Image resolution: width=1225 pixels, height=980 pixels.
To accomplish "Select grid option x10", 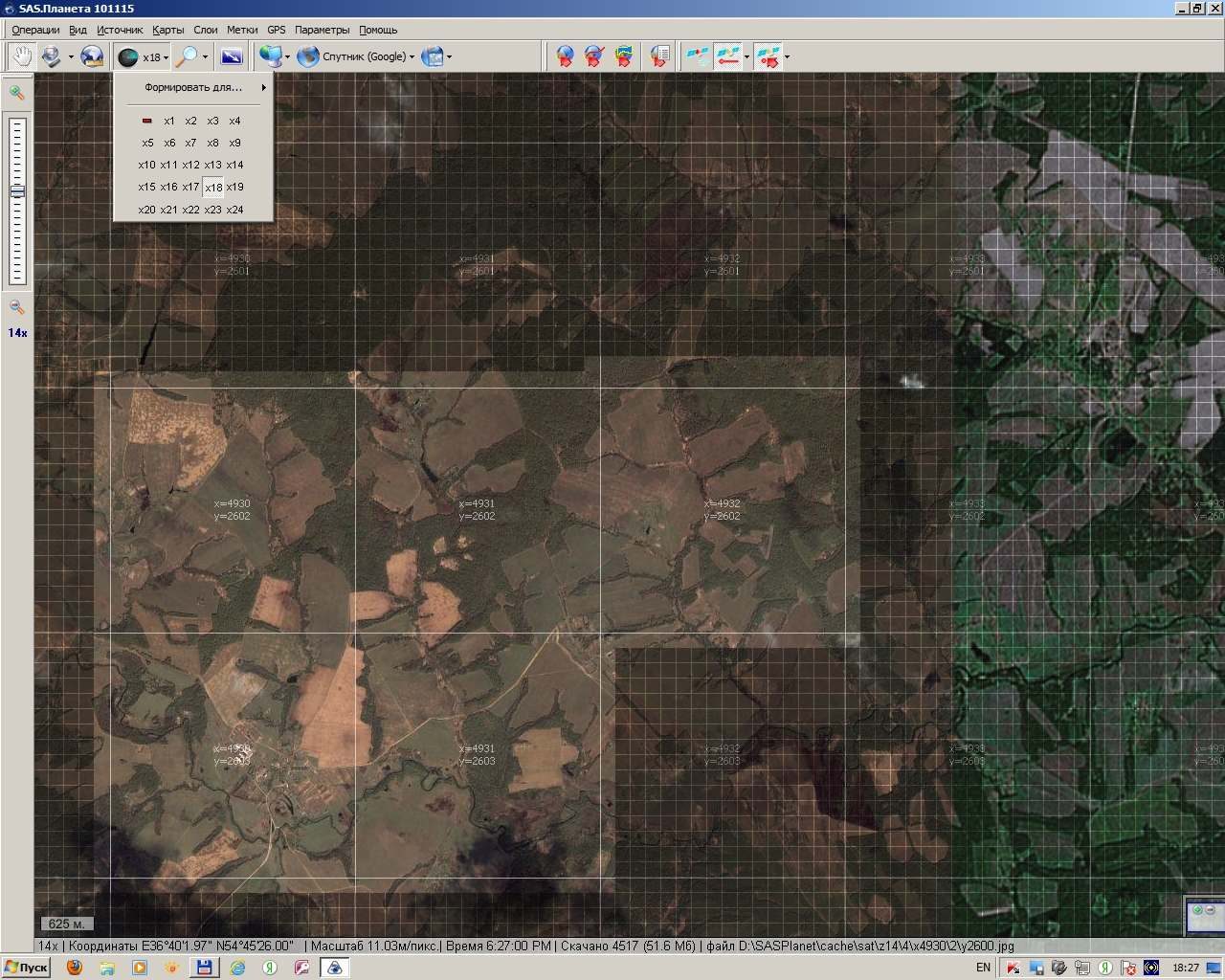I will coord(146,165).
